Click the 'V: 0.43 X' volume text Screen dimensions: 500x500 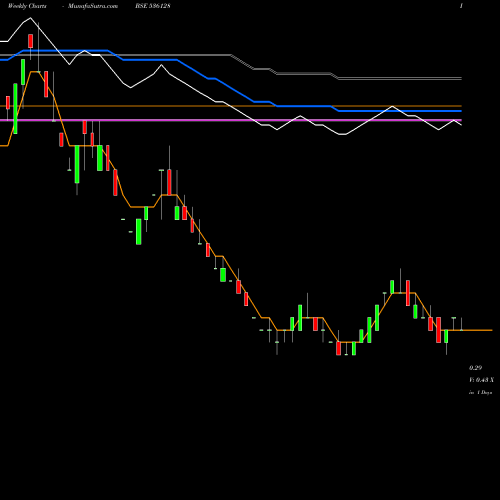click(481, 380)
